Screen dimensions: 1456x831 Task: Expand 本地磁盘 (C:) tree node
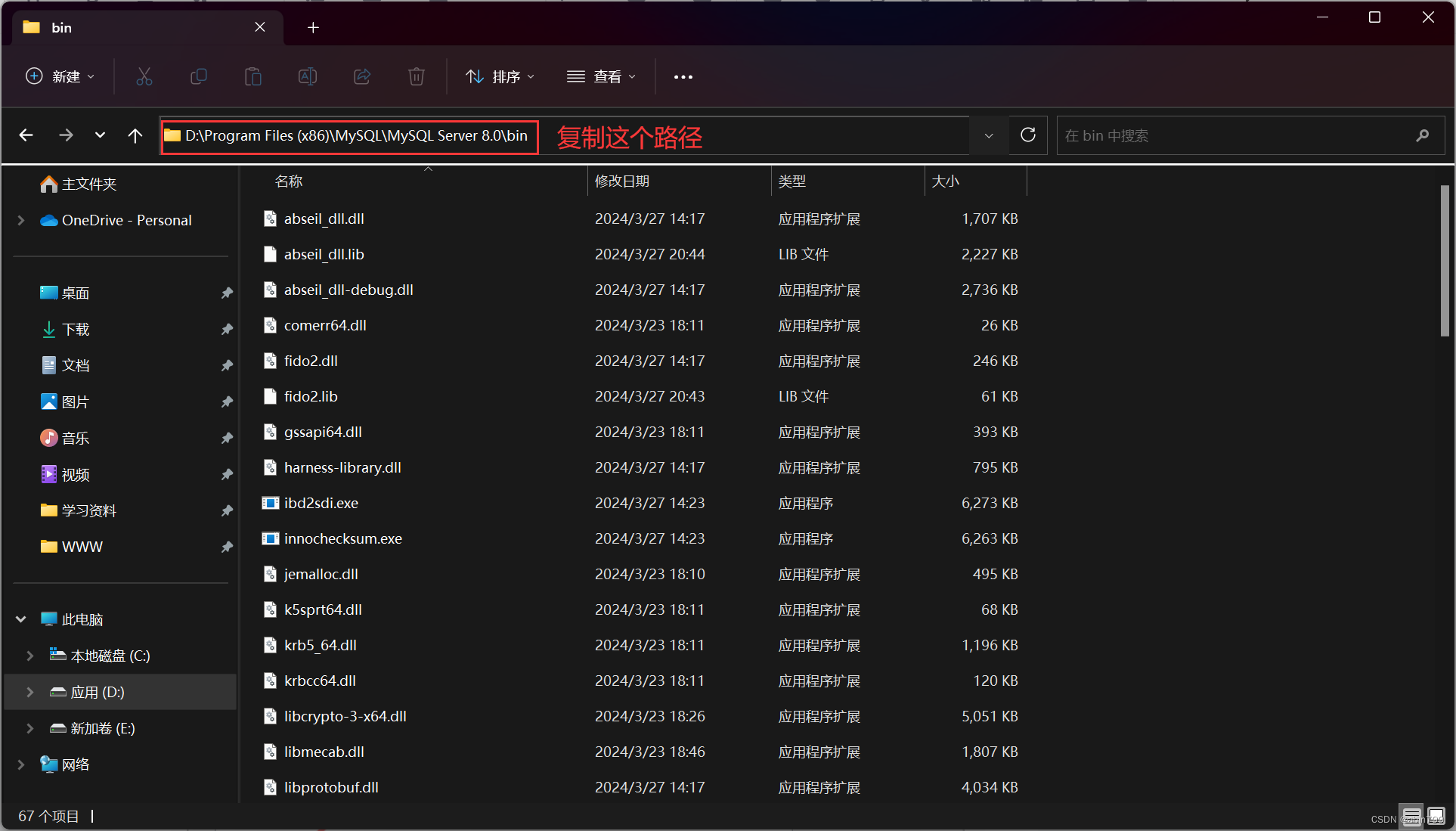pos(30,656)
